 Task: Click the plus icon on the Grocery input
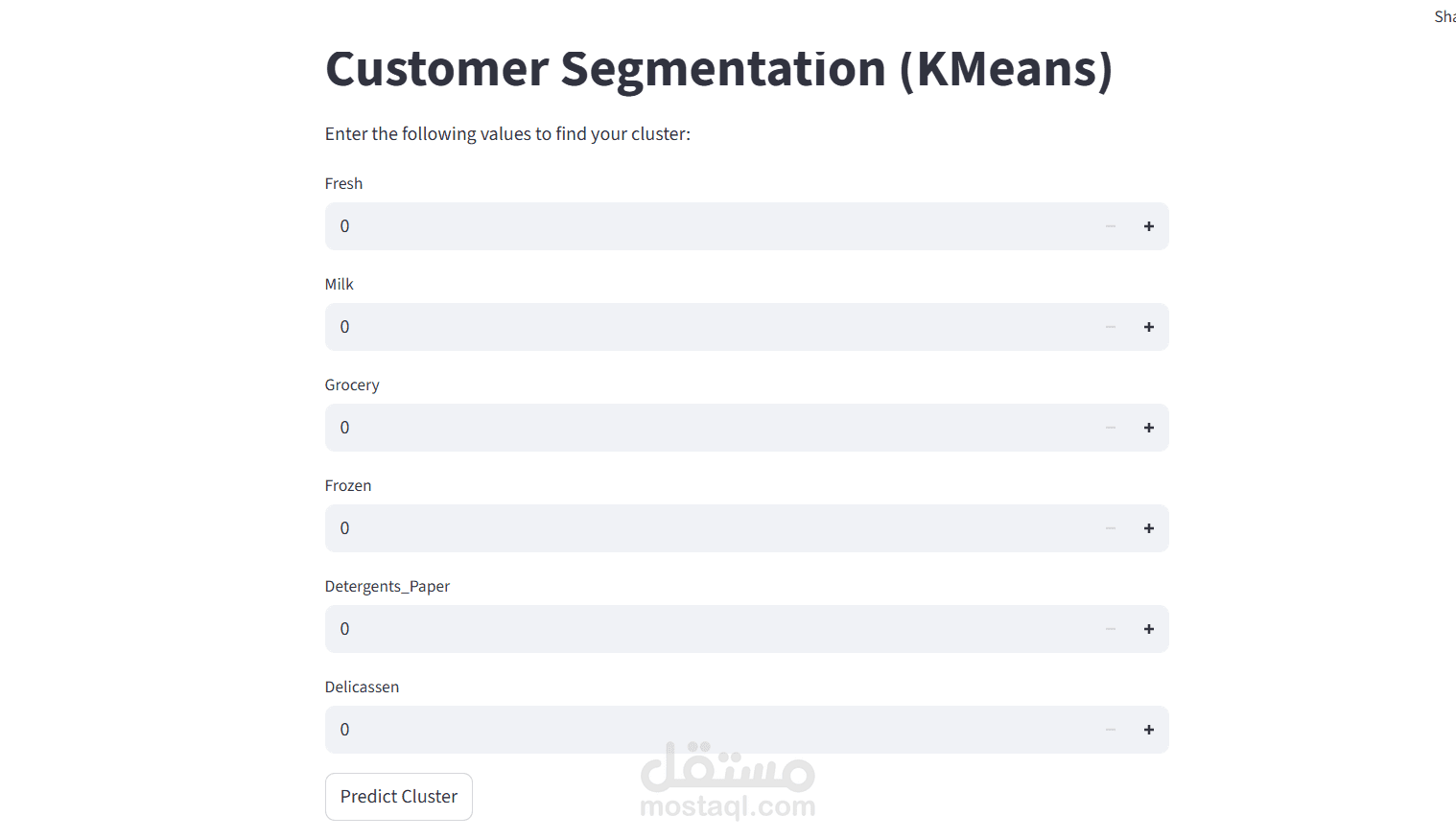click(1148, 427)
